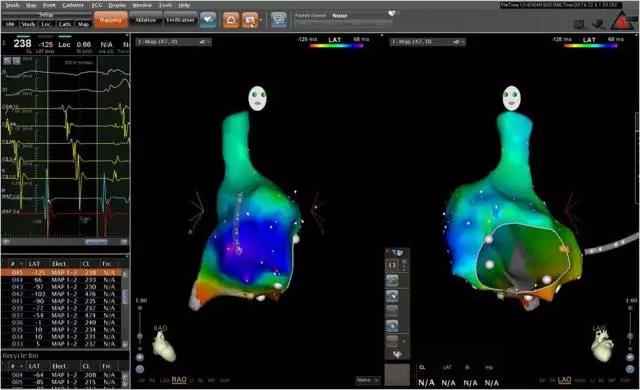Click the RAO heart orientation icon
This screenshot has height=390, width=640.
pyautogui.click(x=164, y=346)
